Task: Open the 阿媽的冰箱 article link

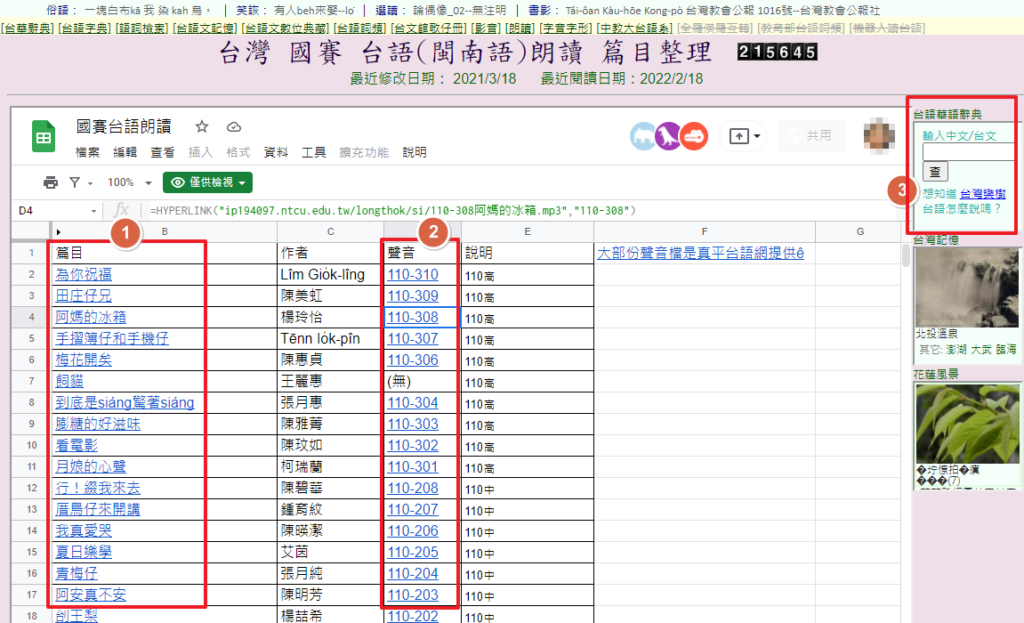Action: (x=91, y=317)
